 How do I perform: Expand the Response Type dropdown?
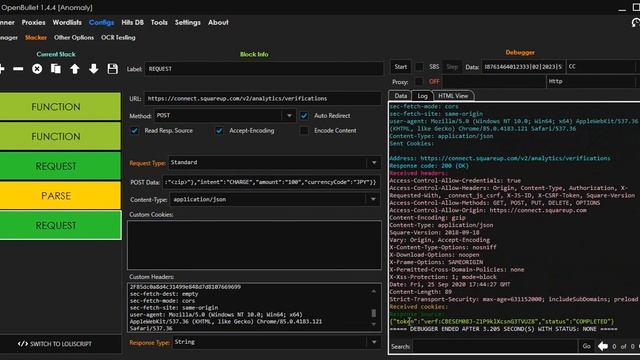tap(374, 342)
